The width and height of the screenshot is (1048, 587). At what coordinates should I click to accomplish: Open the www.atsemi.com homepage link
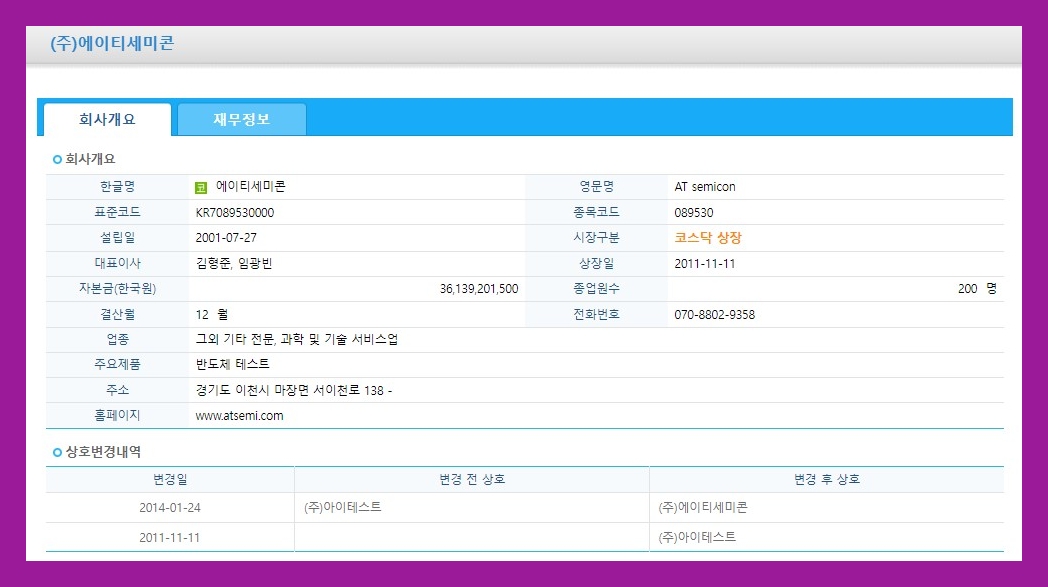(239, 415)
